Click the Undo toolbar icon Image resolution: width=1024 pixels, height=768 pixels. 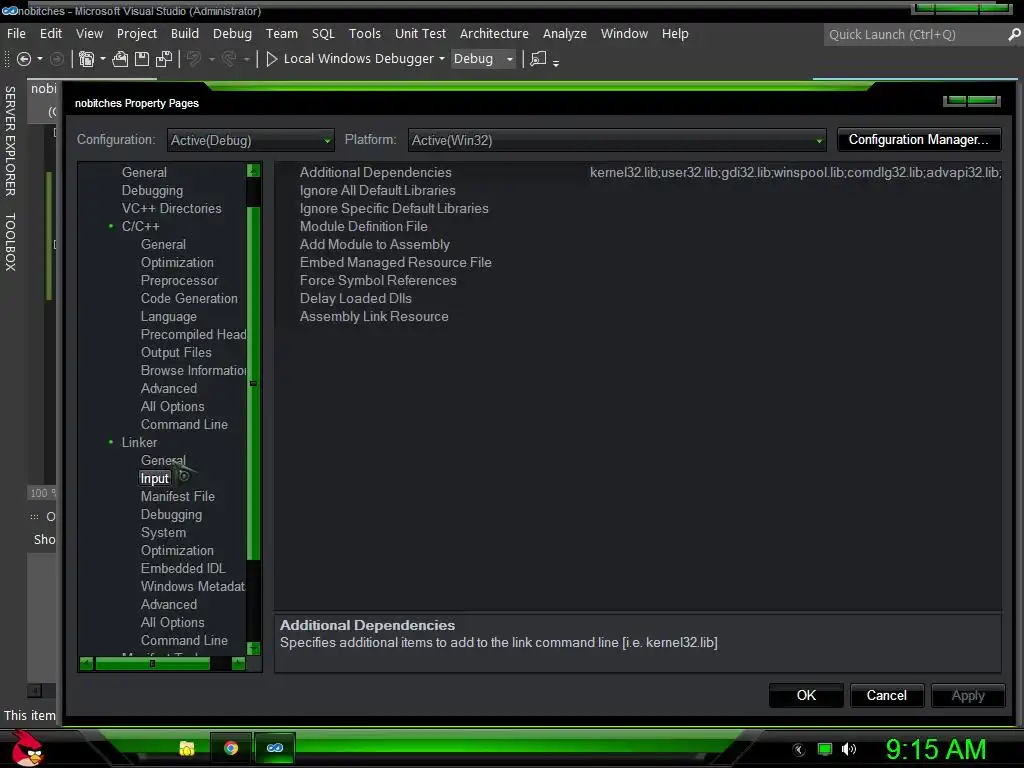pos(193,59)
